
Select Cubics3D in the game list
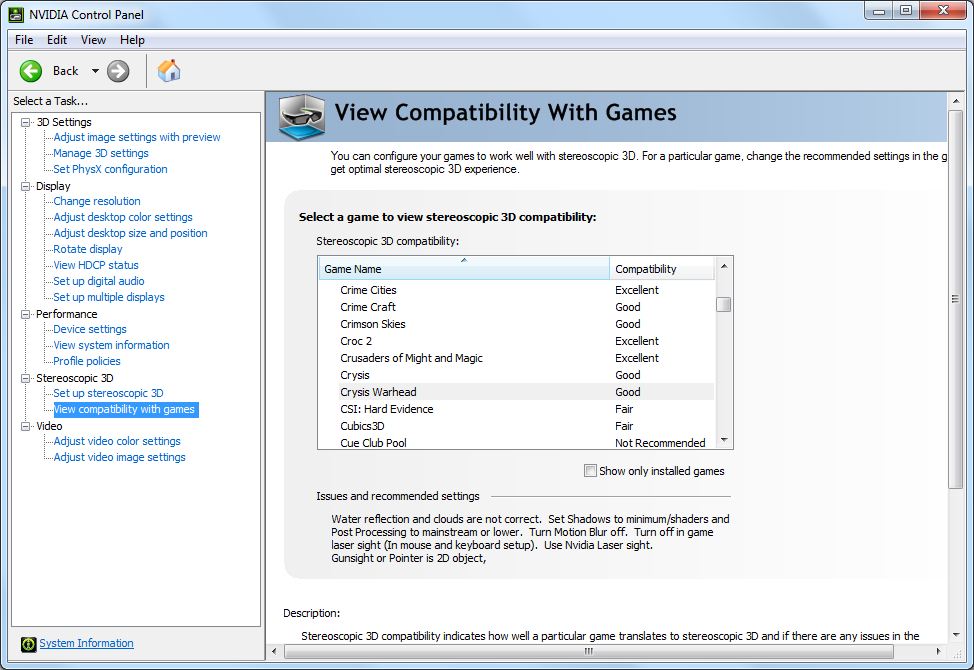[516, 426]
